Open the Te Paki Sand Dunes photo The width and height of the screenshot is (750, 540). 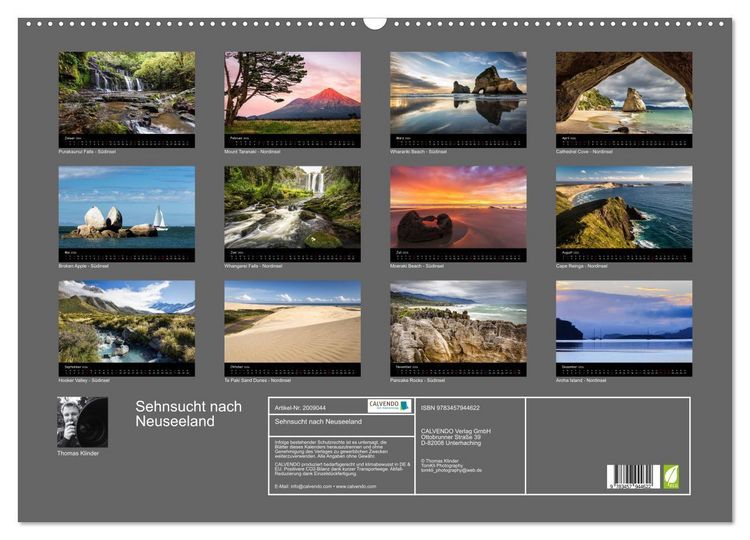(x=292, y=321)
